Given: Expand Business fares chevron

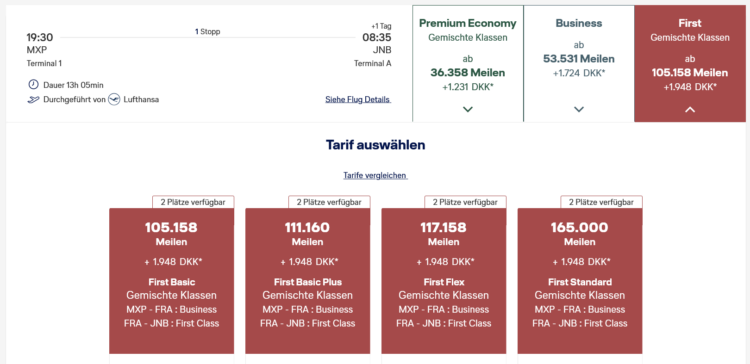Looking at the screenshot, I should tap(579, 110).
